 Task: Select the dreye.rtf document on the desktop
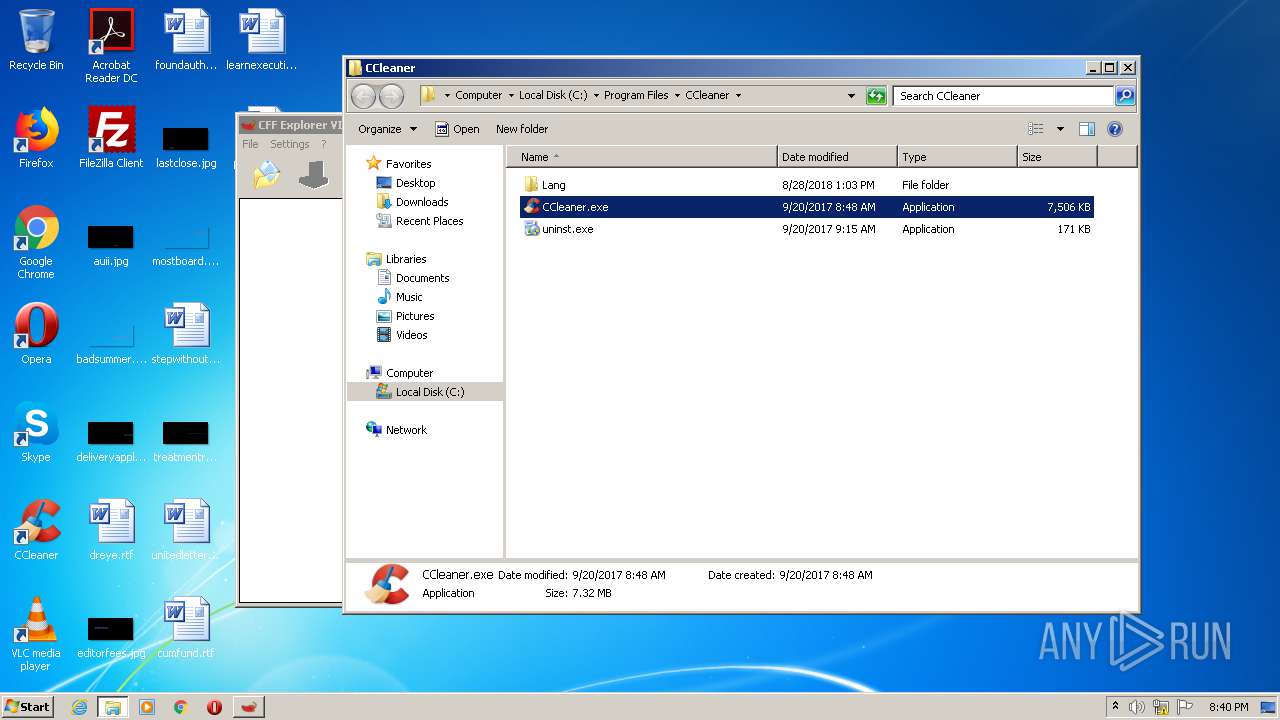point(111,530)
